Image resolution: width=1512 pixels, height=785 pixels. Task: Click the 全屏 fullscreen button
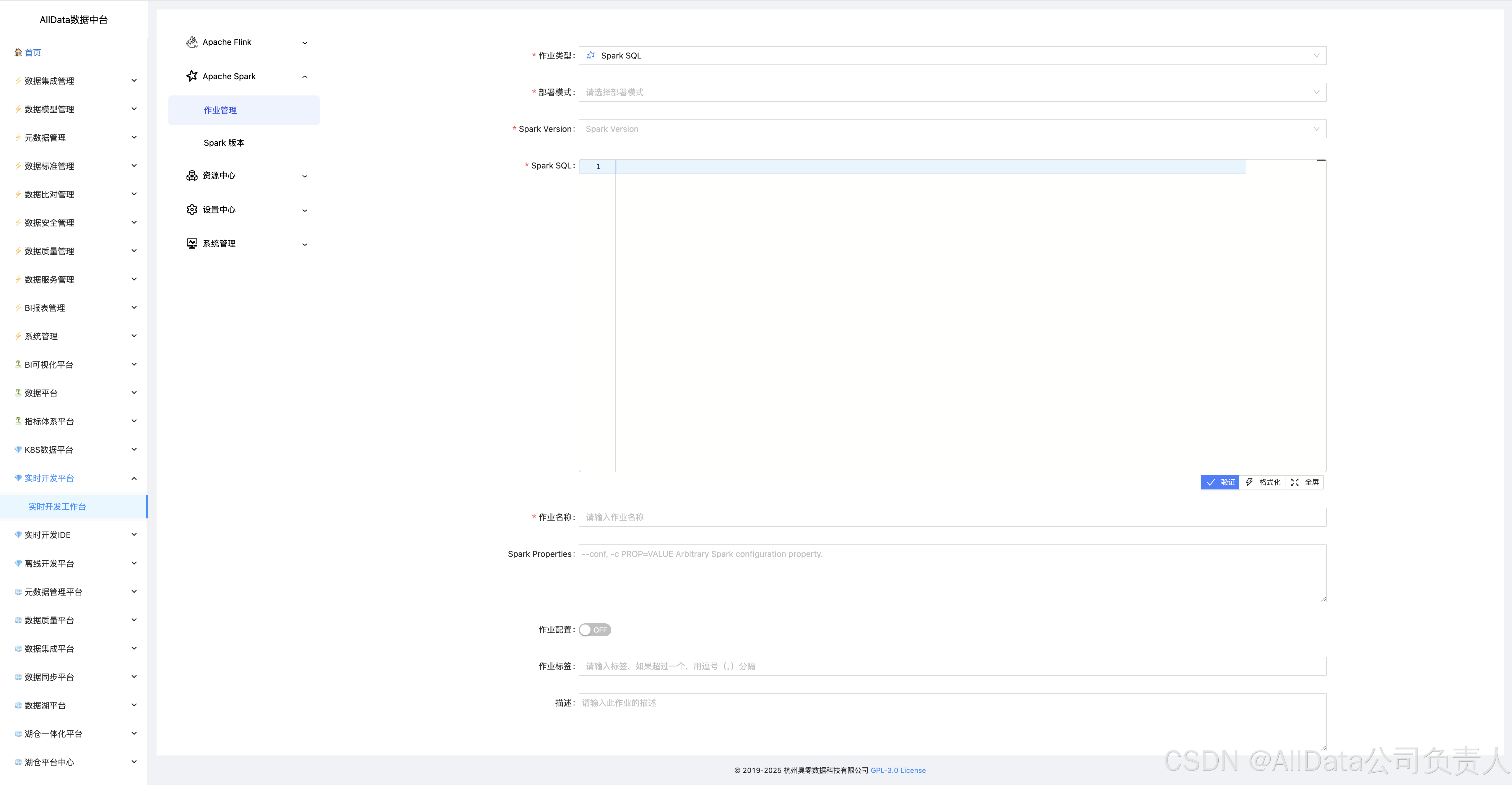tap(1304, 482)
